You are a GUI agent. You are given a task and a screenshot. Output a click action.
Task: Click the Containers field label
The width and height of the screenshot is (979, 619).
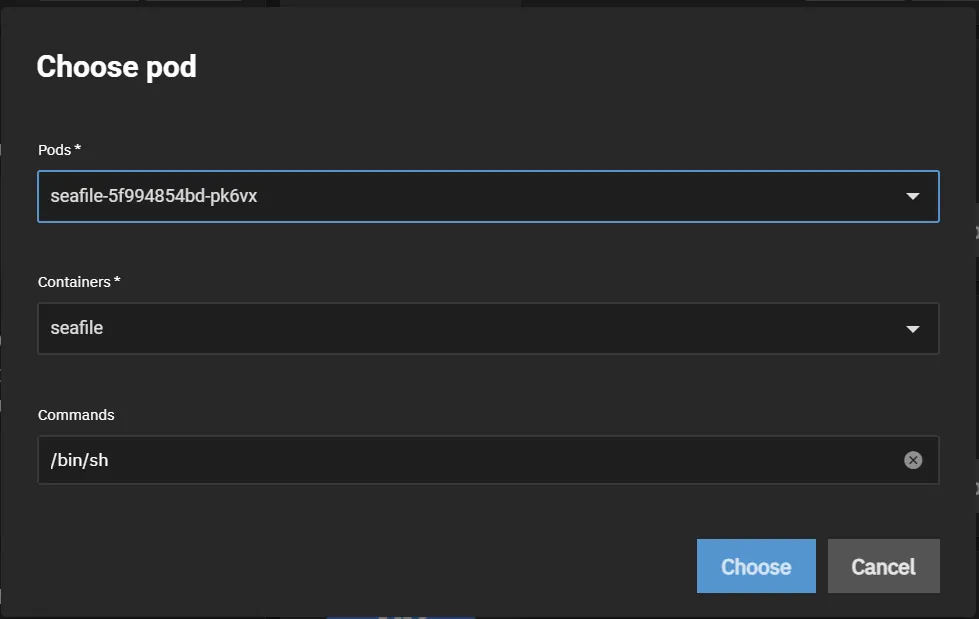[74, 282]
